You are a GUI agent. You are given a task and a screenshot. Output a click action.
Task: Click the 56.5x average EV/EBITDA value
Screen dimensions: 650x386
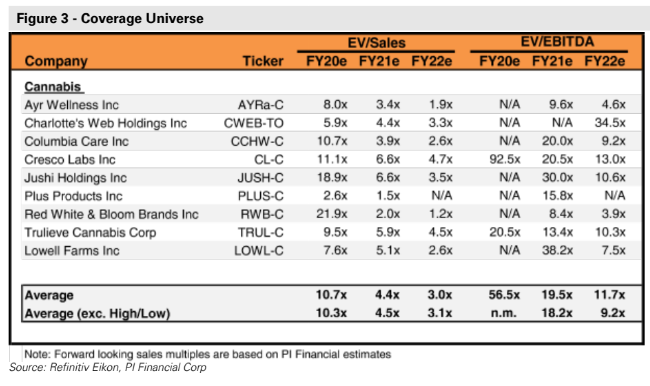[504, 295]
